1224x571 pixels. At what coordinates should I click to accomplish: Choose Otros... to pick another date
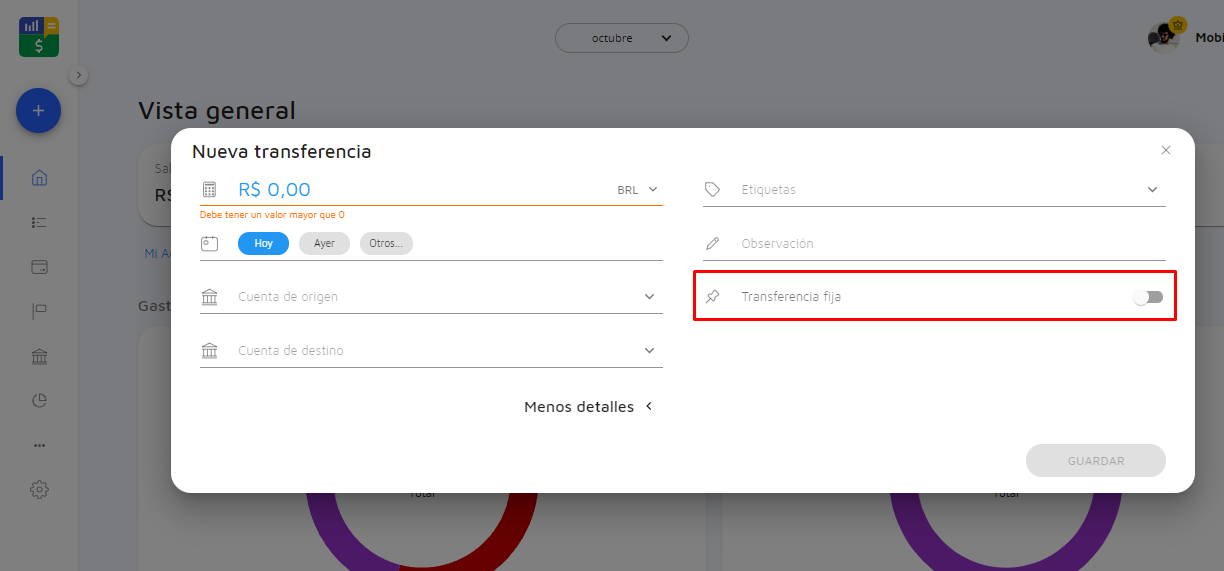point(386,243)
